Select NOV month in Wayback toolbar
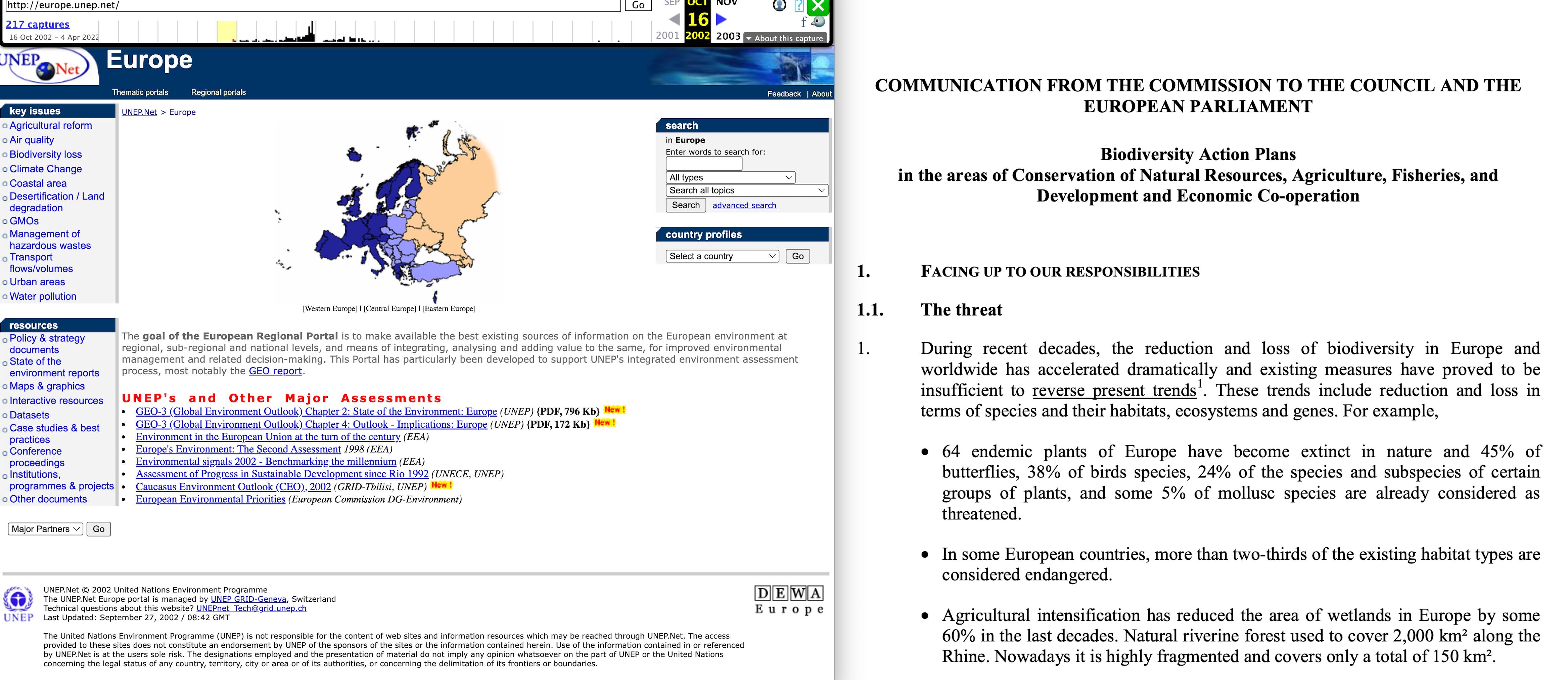1568x680 pixels. point(727,3)
